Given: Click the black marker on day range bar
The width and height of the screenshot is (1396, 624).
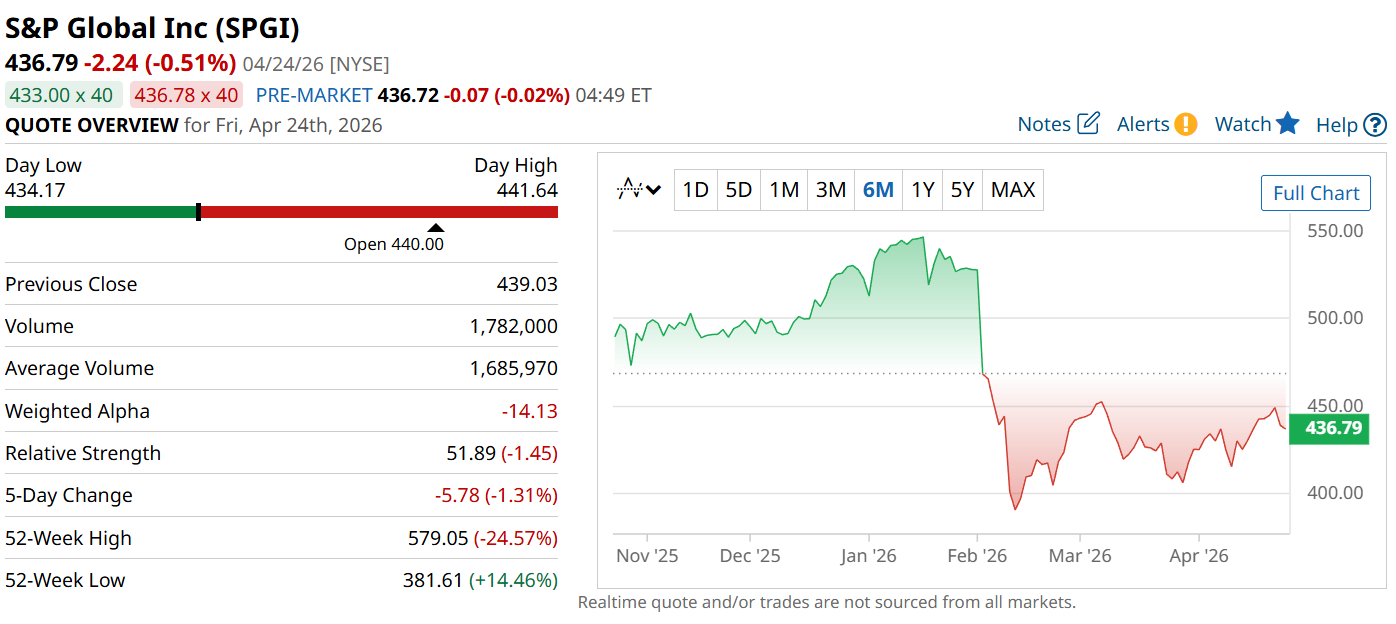Looking at the screenshot, I should [x=199, y=212].
